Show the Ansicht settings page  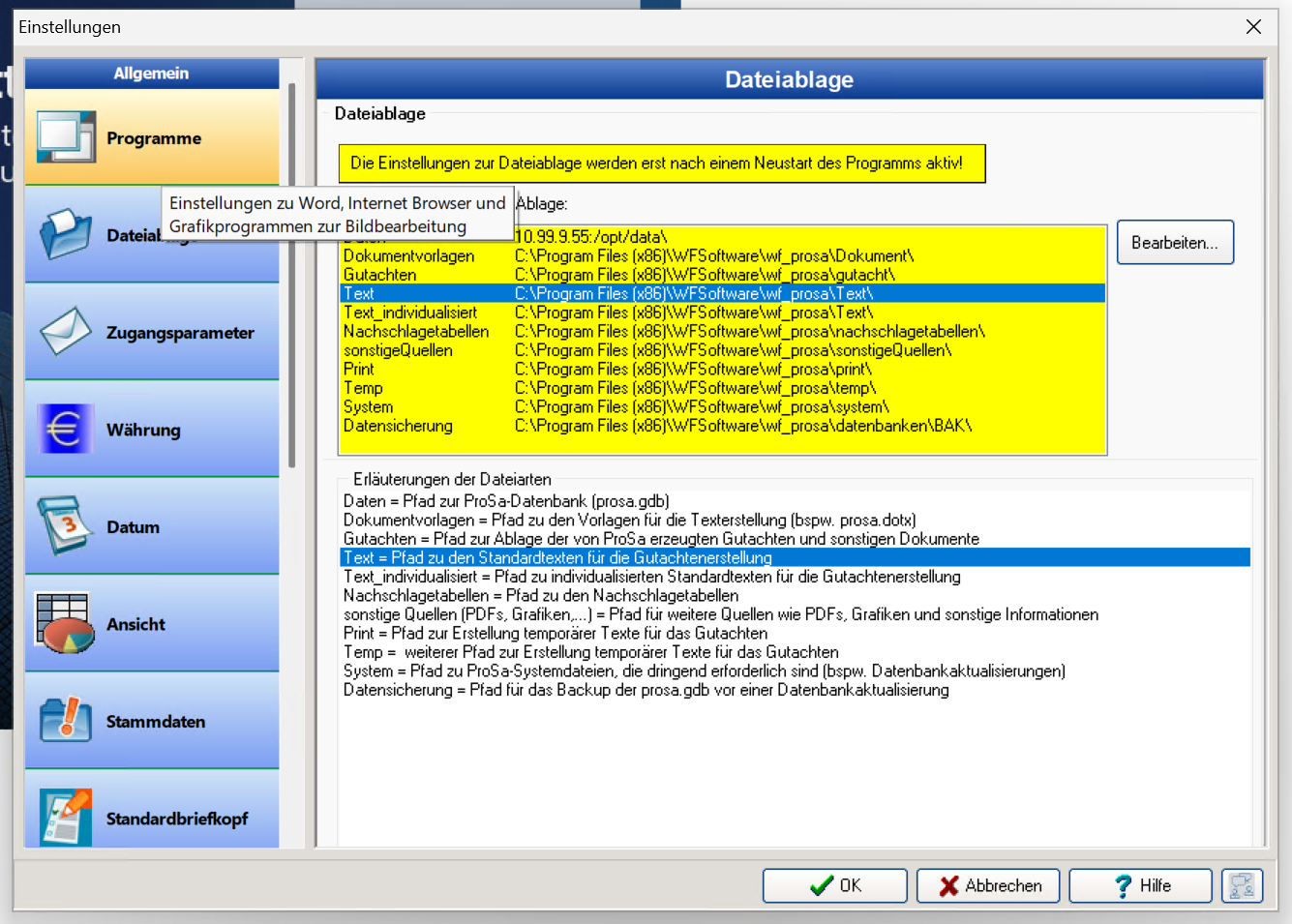pyautogui.click(x=152, y=623)
